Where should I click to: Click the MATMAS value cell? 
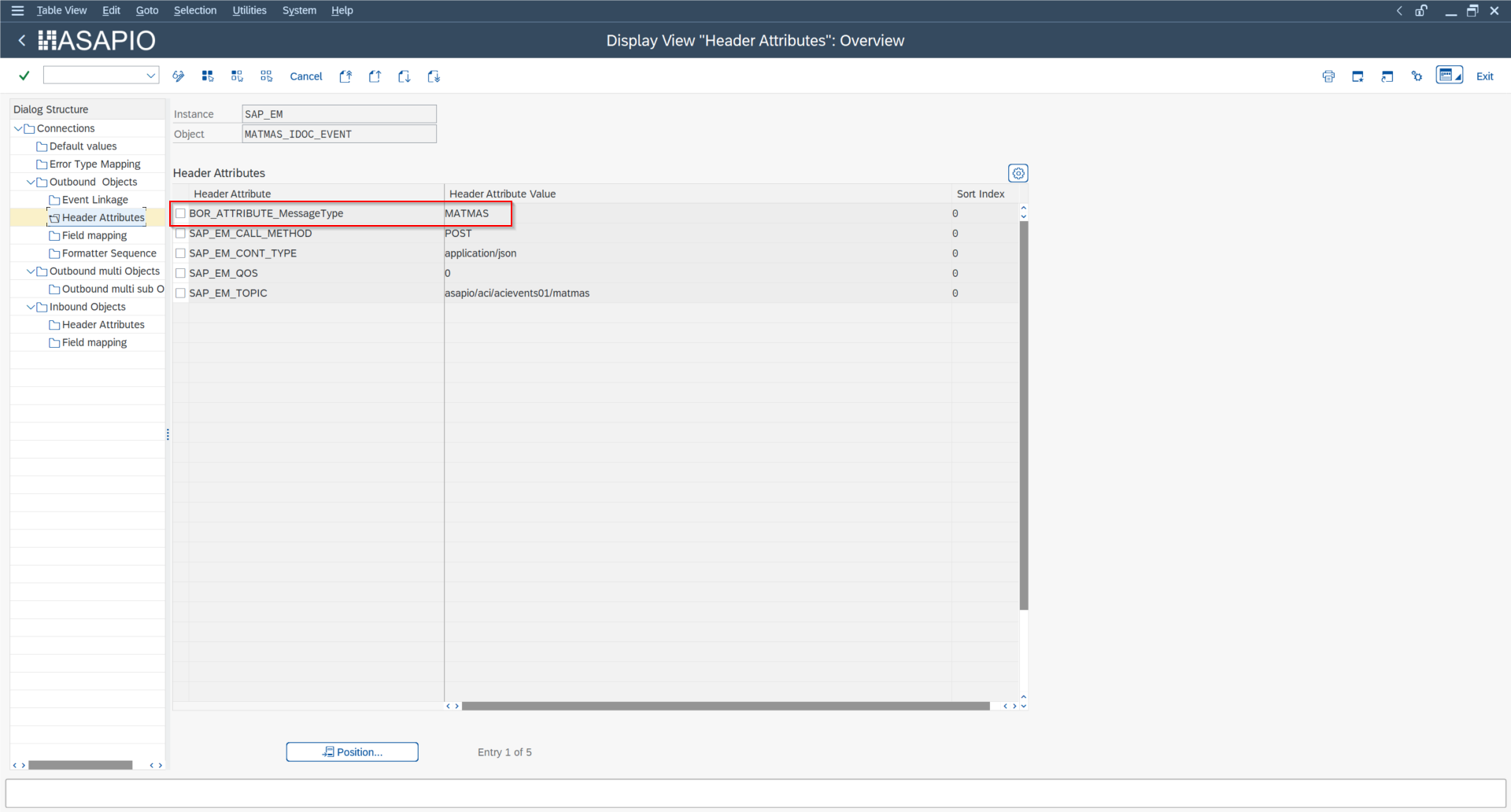coord(698,213)
